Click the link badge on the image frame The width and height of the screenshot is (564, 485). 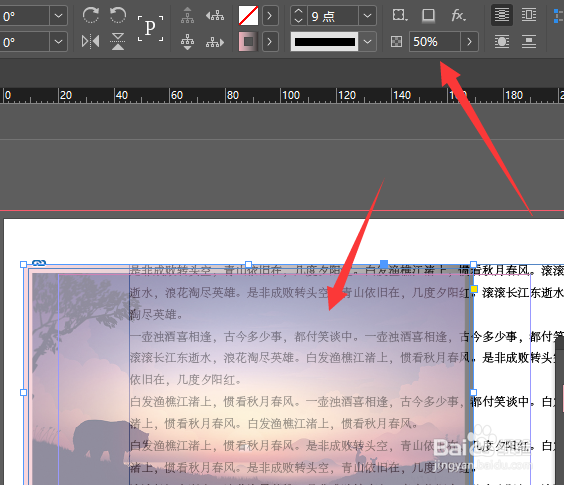(39, 263)
